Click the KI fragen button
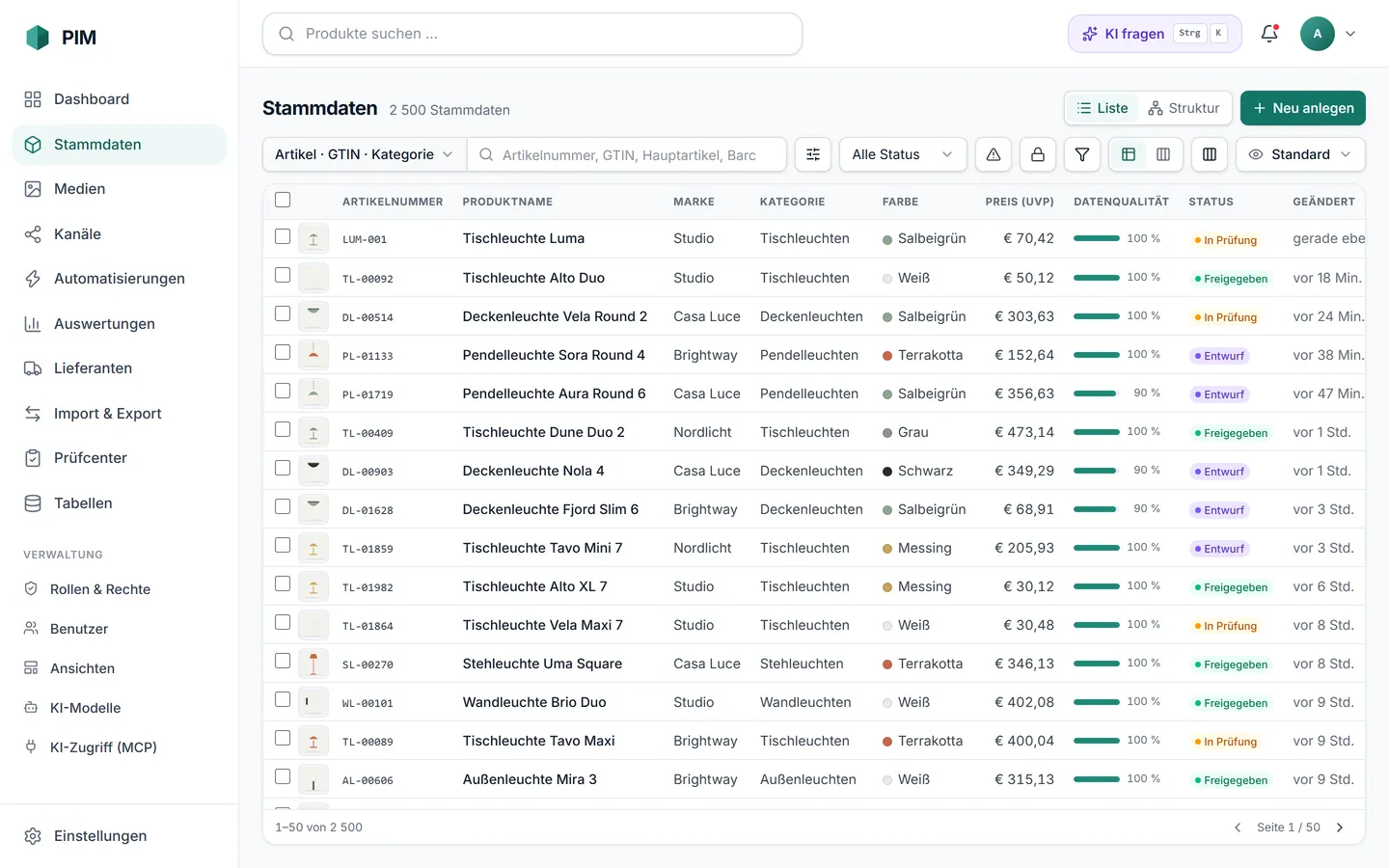The height and width of the screenshot is (868, 1389). (1155, 34)
